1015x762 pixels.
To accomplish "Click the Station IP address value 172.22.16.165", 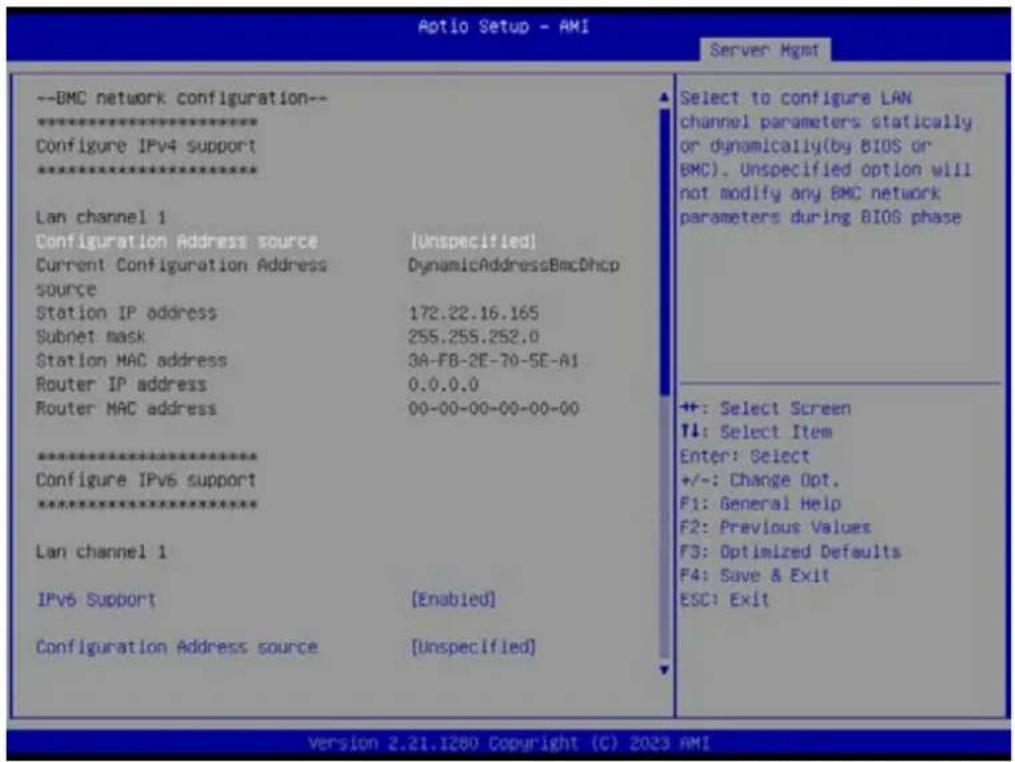I will [474, 313].
